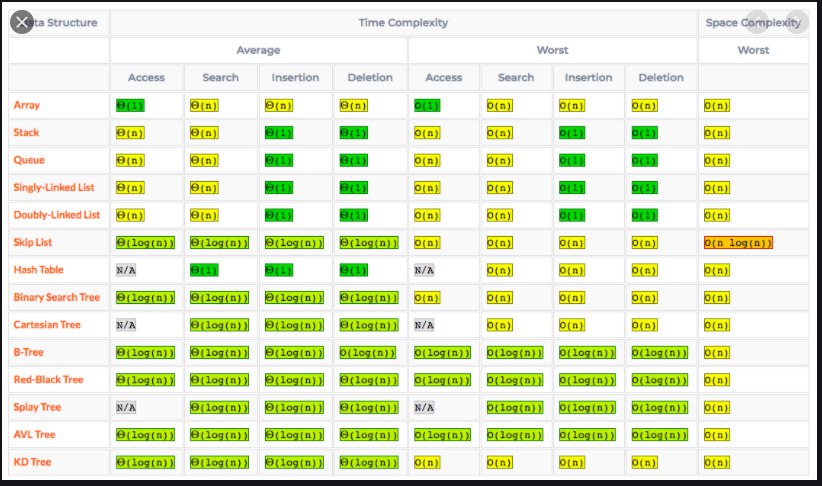This screenshot has height=486, width=822.
Task: Select the KD Tree row label
Action: (x=33, y=462)
